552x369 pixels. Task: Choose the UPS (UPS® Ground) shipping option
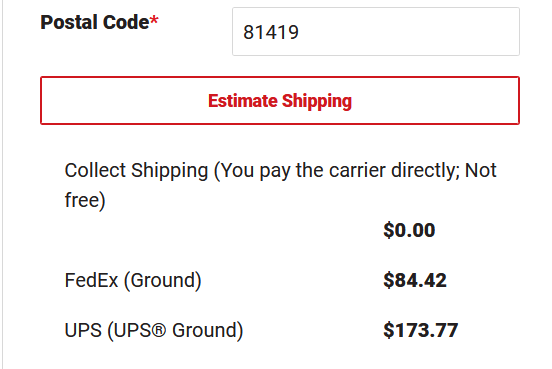pos(154,330)
